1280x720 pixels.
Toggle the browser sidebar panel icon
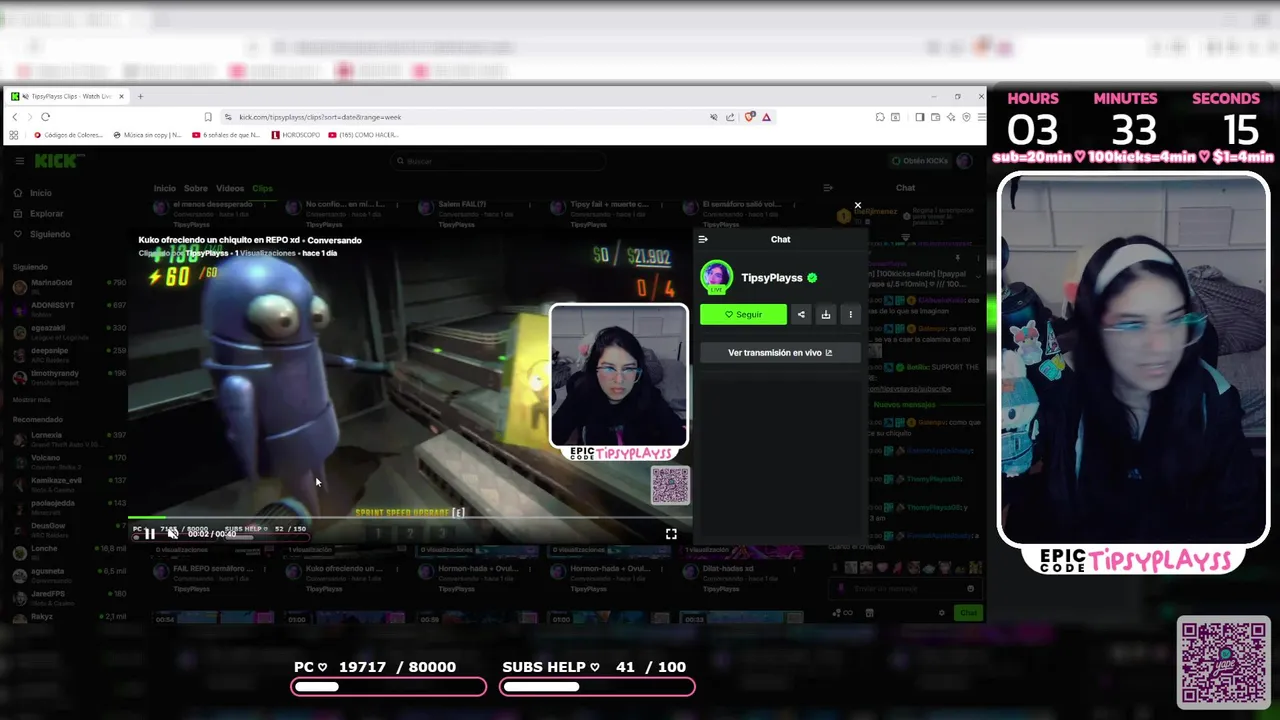coord(919,117)
